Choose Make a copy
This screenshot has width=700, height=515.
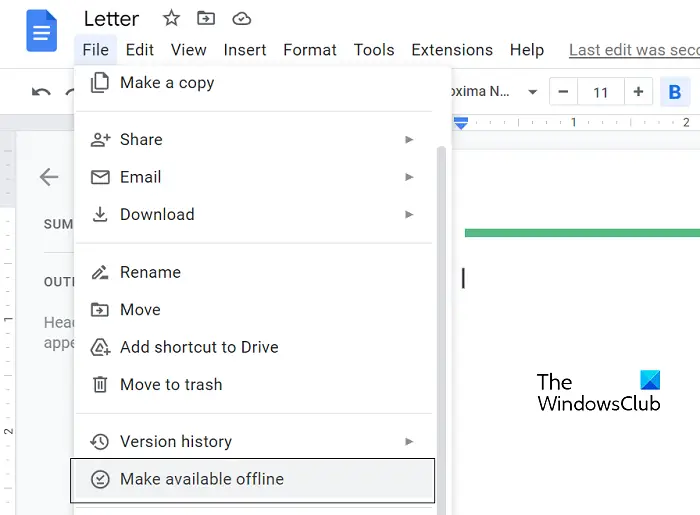[x=254, y=83]
